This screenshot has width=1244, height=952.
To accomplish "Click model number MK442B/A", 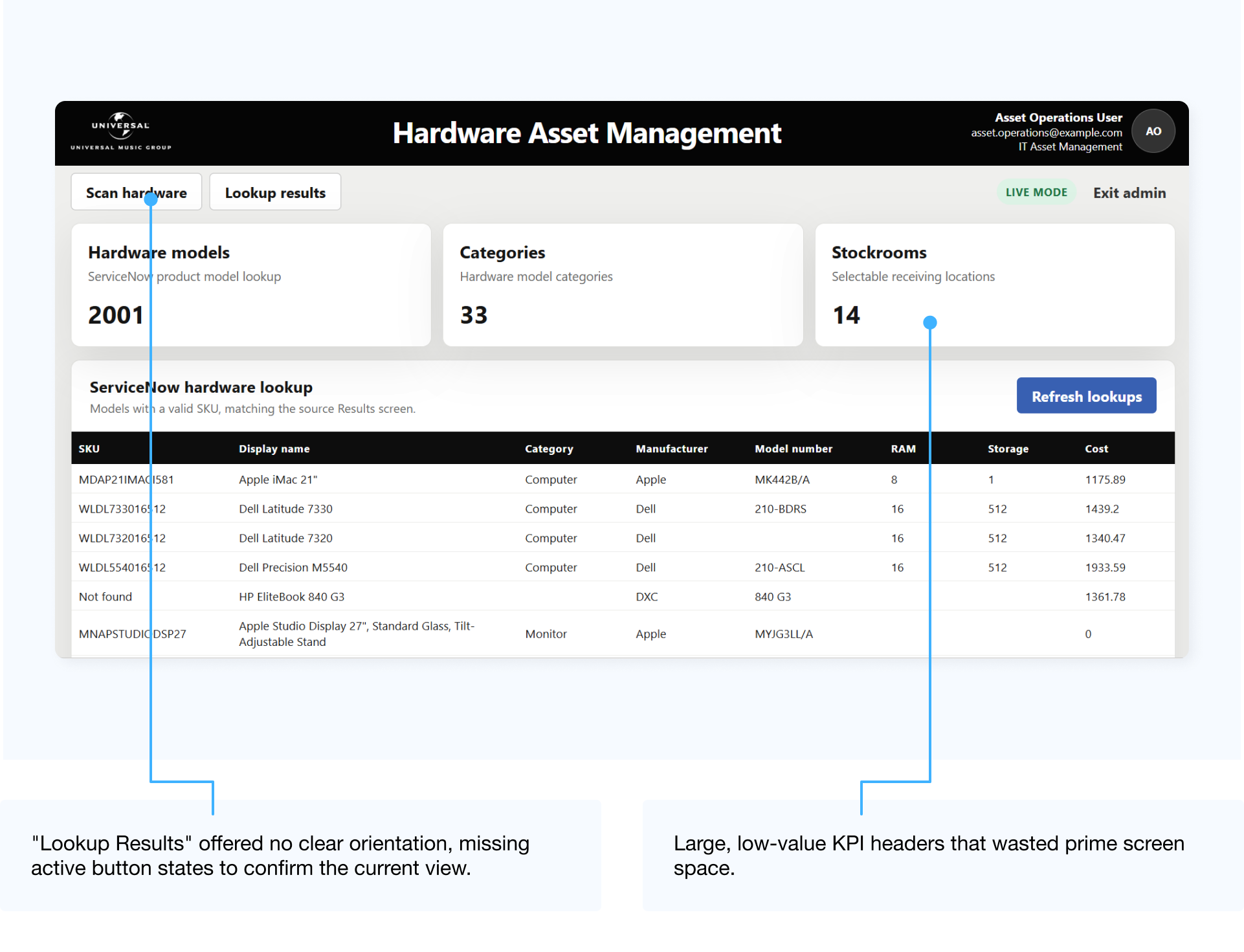I will point(782,480).
